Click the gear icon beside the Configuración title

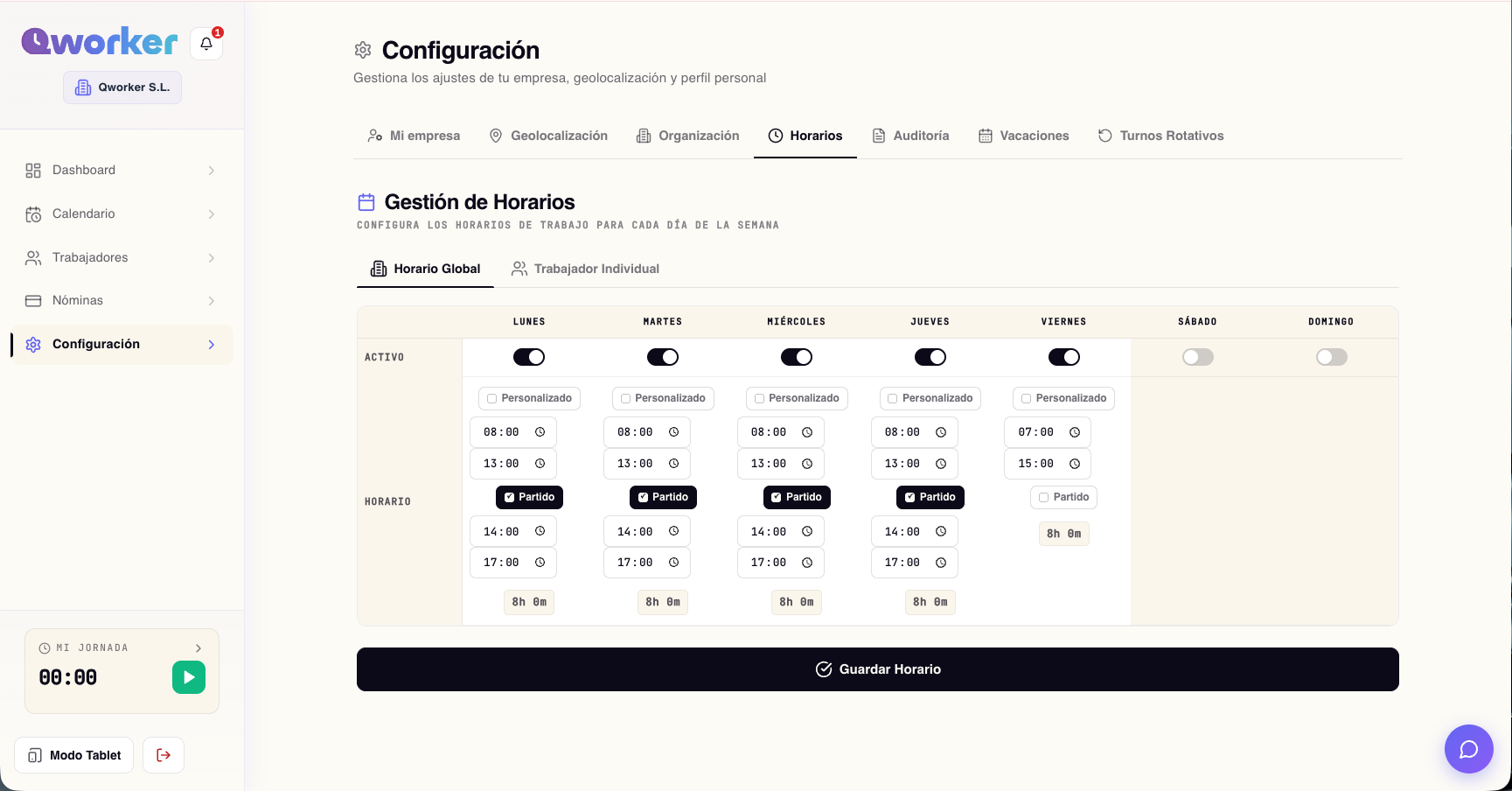click(363, 50)
